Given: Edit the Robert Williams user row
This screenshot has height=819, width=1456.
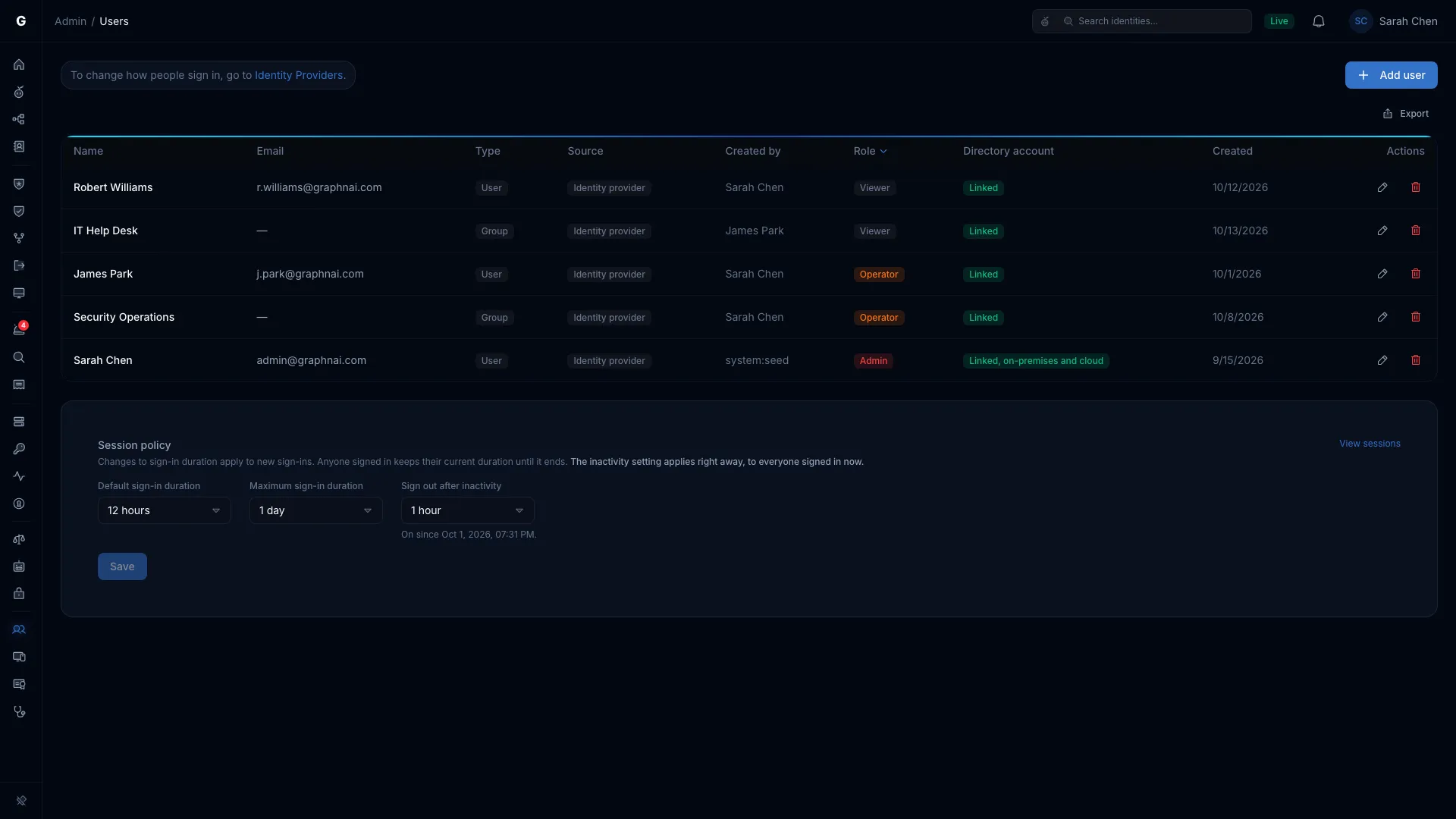Looking at the screenshot, I should (1382, 187).
